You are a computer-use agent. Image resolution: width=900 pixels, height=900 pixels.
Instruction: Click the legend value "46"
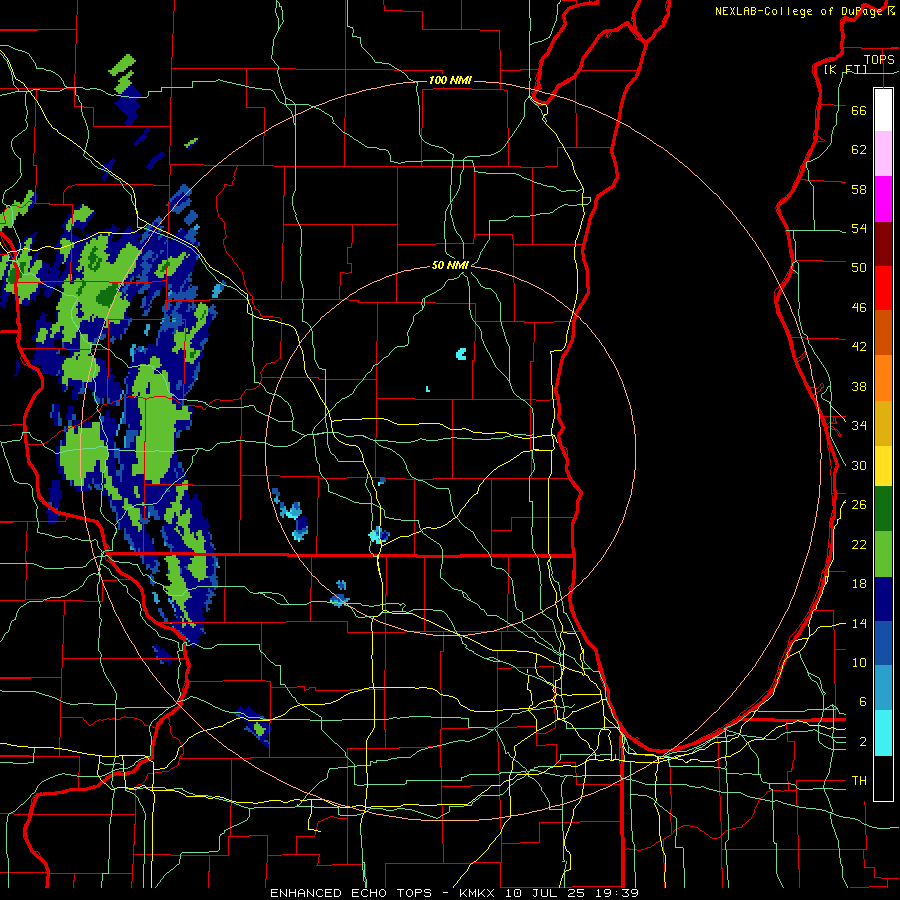[x=859, y=308]
